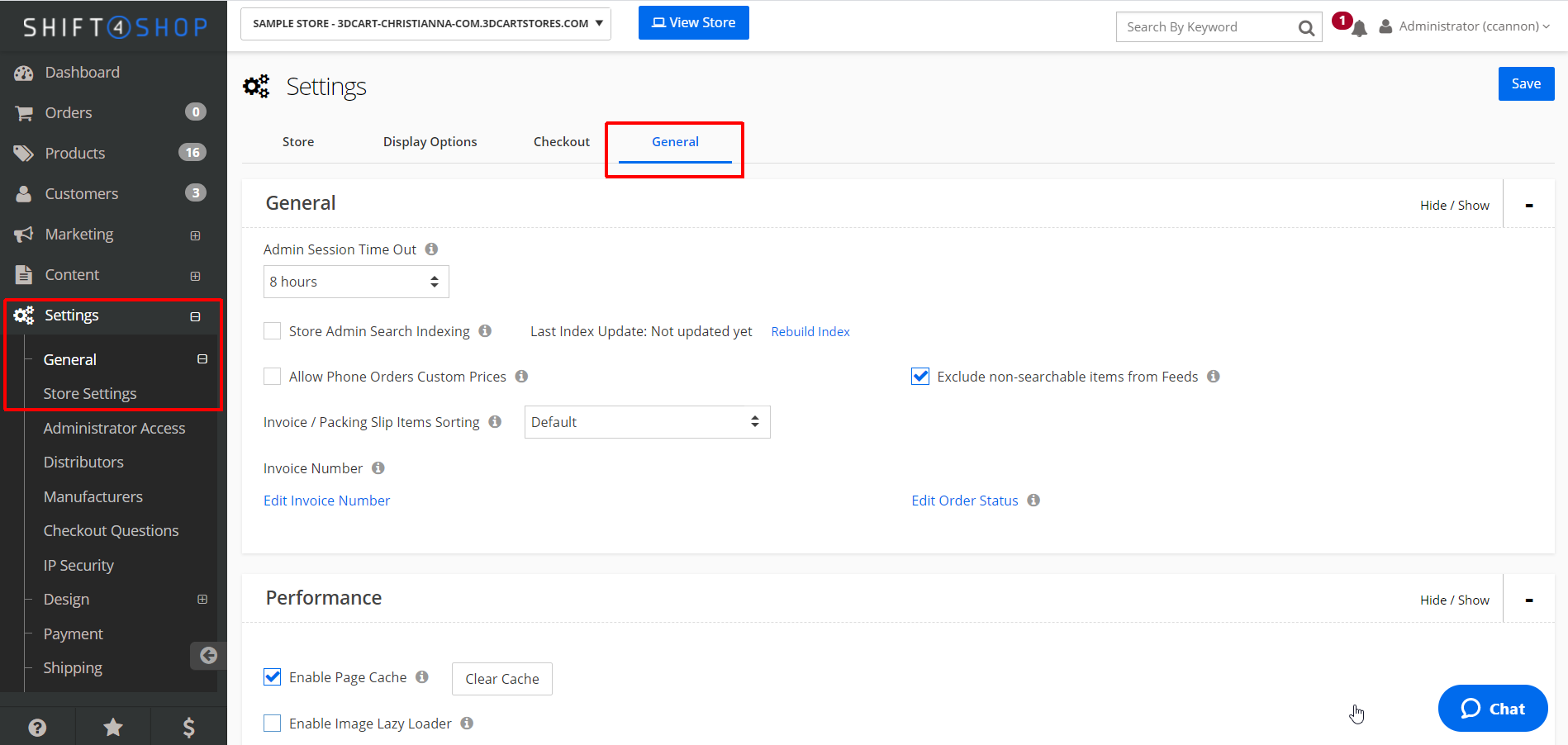The width and height of the screenshot is (1568, 745).
Task: Open the notifications bell icon
Action: [x=1359, y=29]
